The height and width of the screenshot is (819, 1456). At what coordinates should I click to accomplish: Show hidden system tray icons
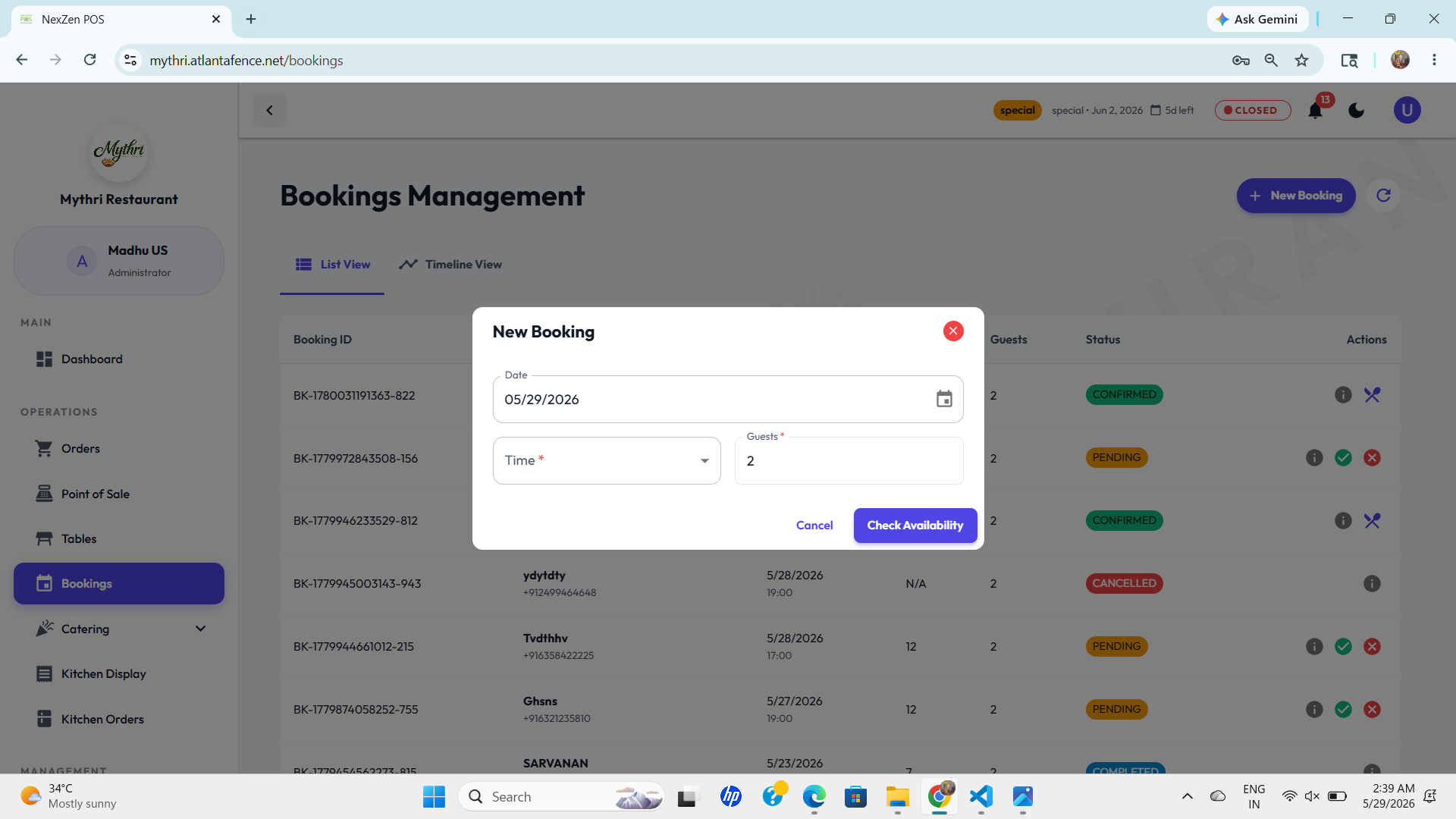pyautogui.click(x=1188, y=797)
